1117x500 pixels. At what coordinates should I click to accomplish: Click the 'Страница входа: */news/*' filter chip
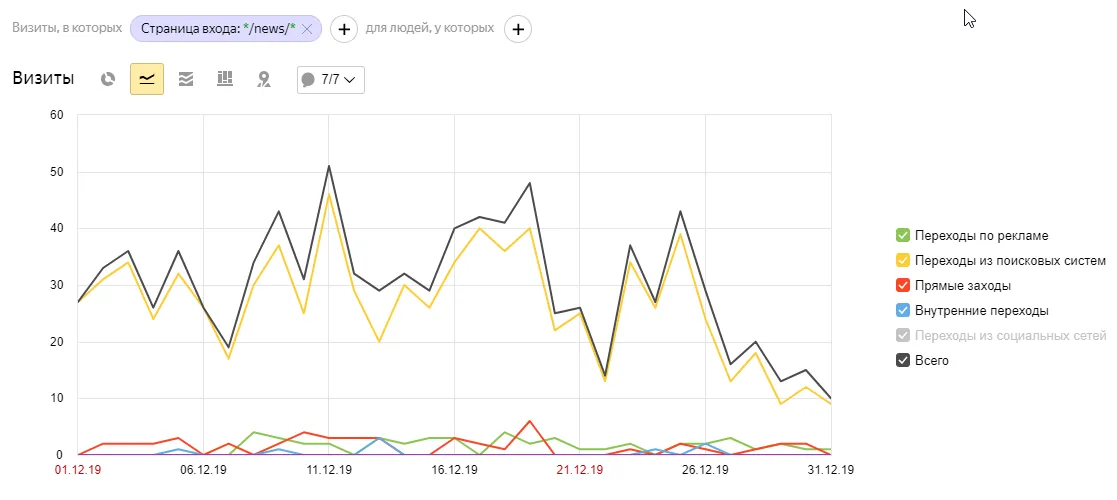218,29
